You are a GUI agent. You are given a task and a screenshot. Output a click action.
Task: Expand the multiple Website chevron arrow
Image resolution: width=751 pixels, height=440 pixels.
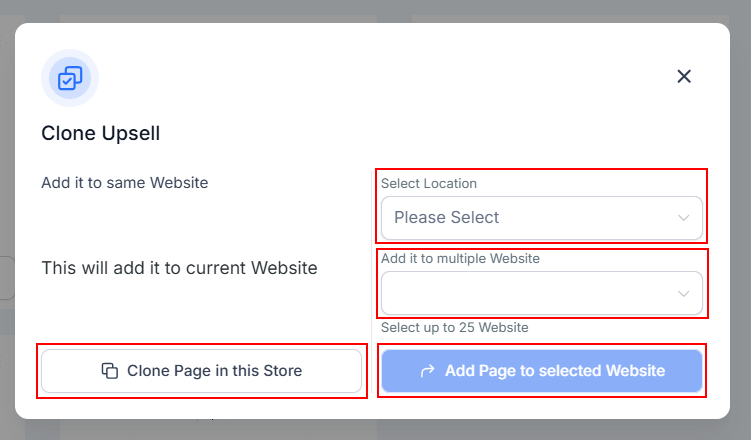point(684,293)
